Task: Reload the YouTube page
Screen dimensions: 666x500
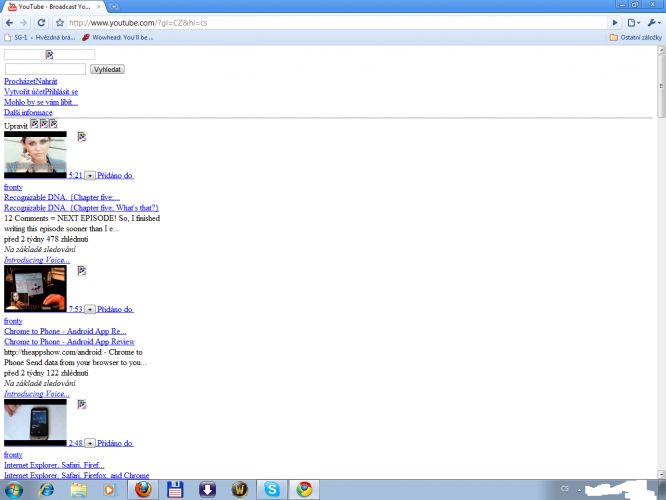Action: point(41,23)
